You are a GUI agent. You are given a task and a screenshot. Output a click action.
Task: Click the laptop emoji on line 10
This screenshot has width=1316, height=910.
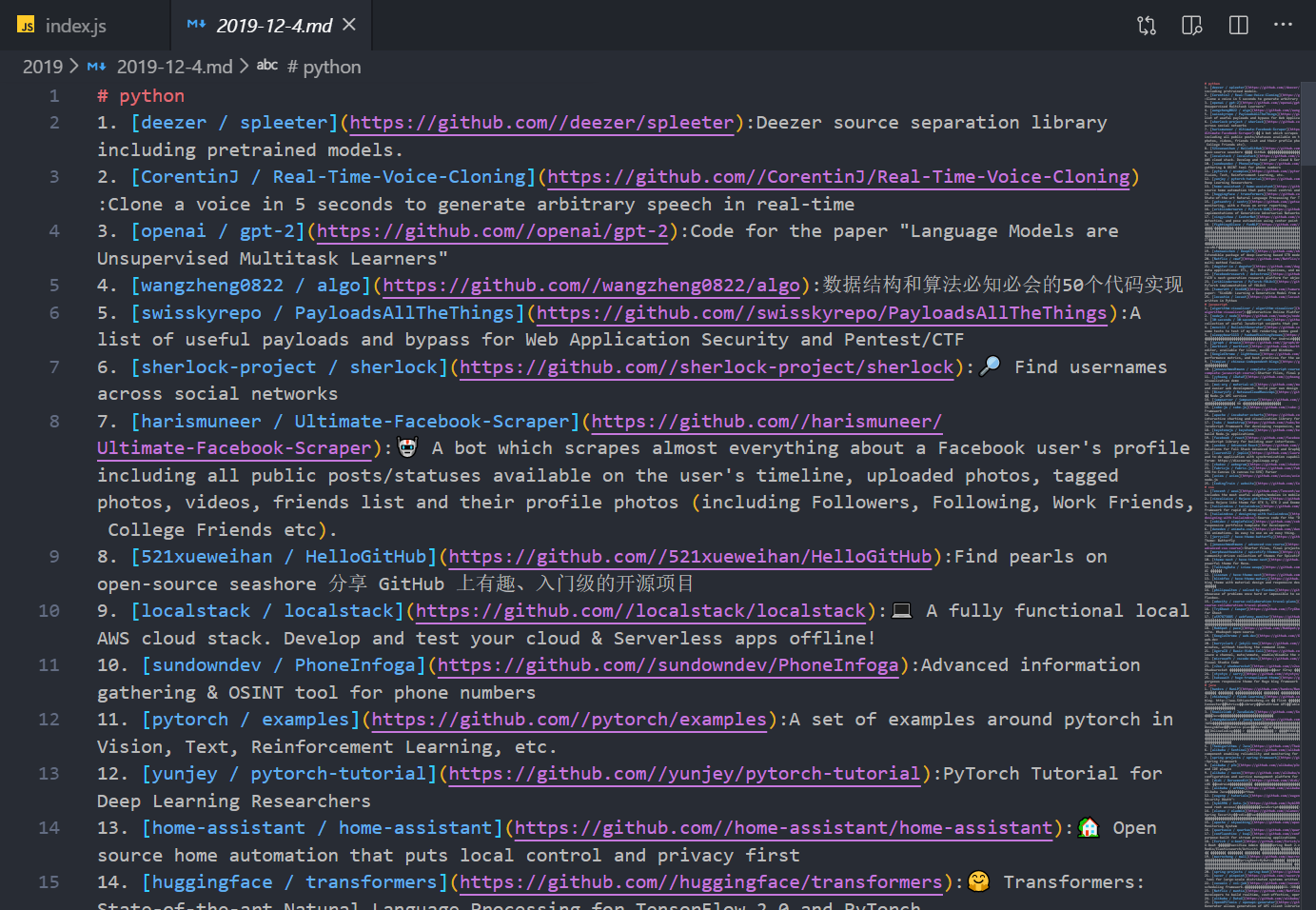click(x=902, y=611)
